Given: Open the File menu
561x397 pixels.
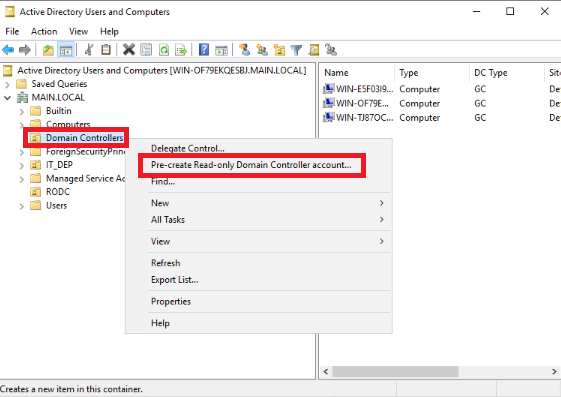Looking at the screenshot, I should pyautogui.click(x=12, y=31).
